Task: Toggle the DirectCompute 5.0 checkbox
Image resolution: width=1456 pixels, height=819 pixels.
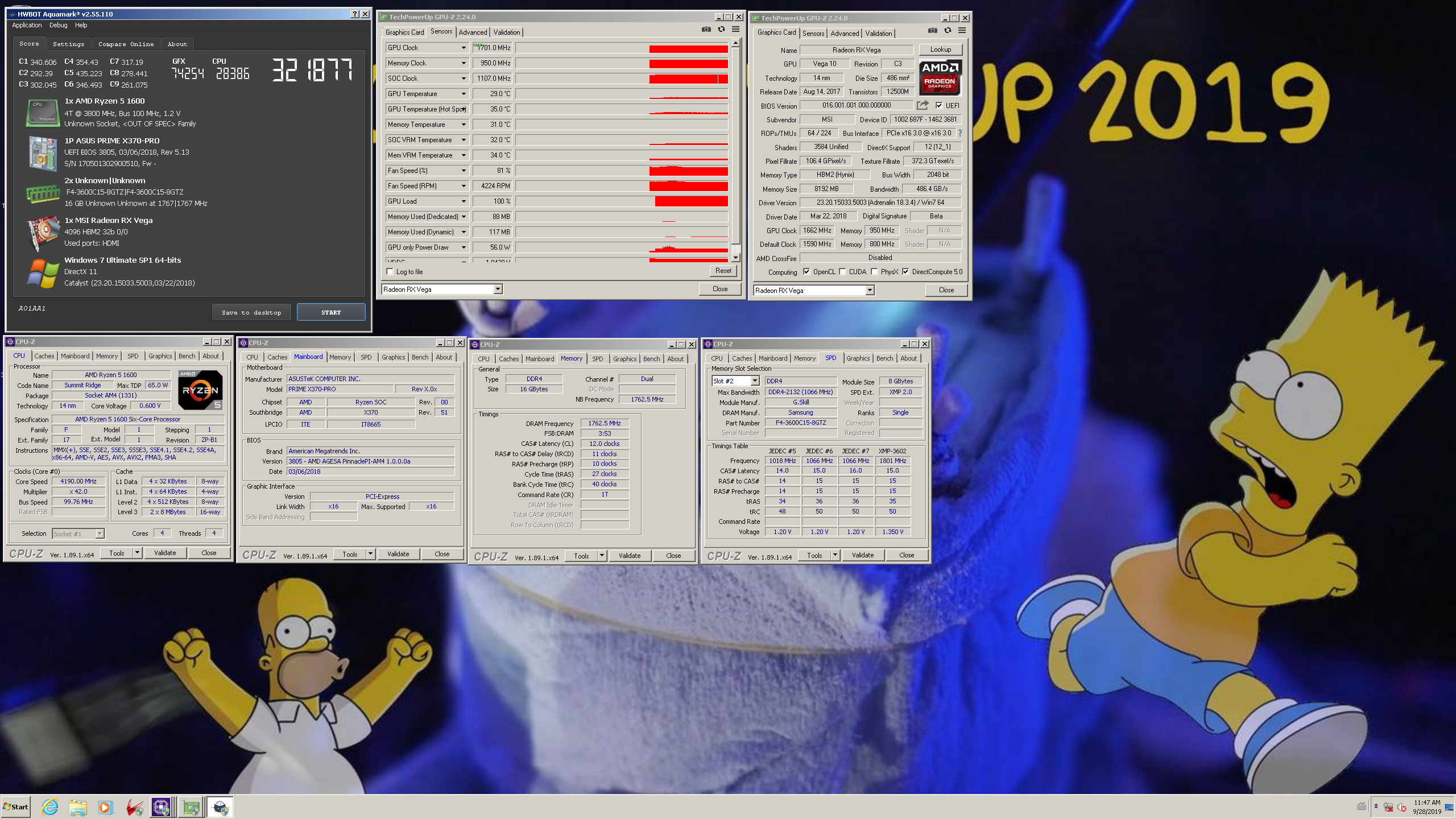Action: (905, 272)
